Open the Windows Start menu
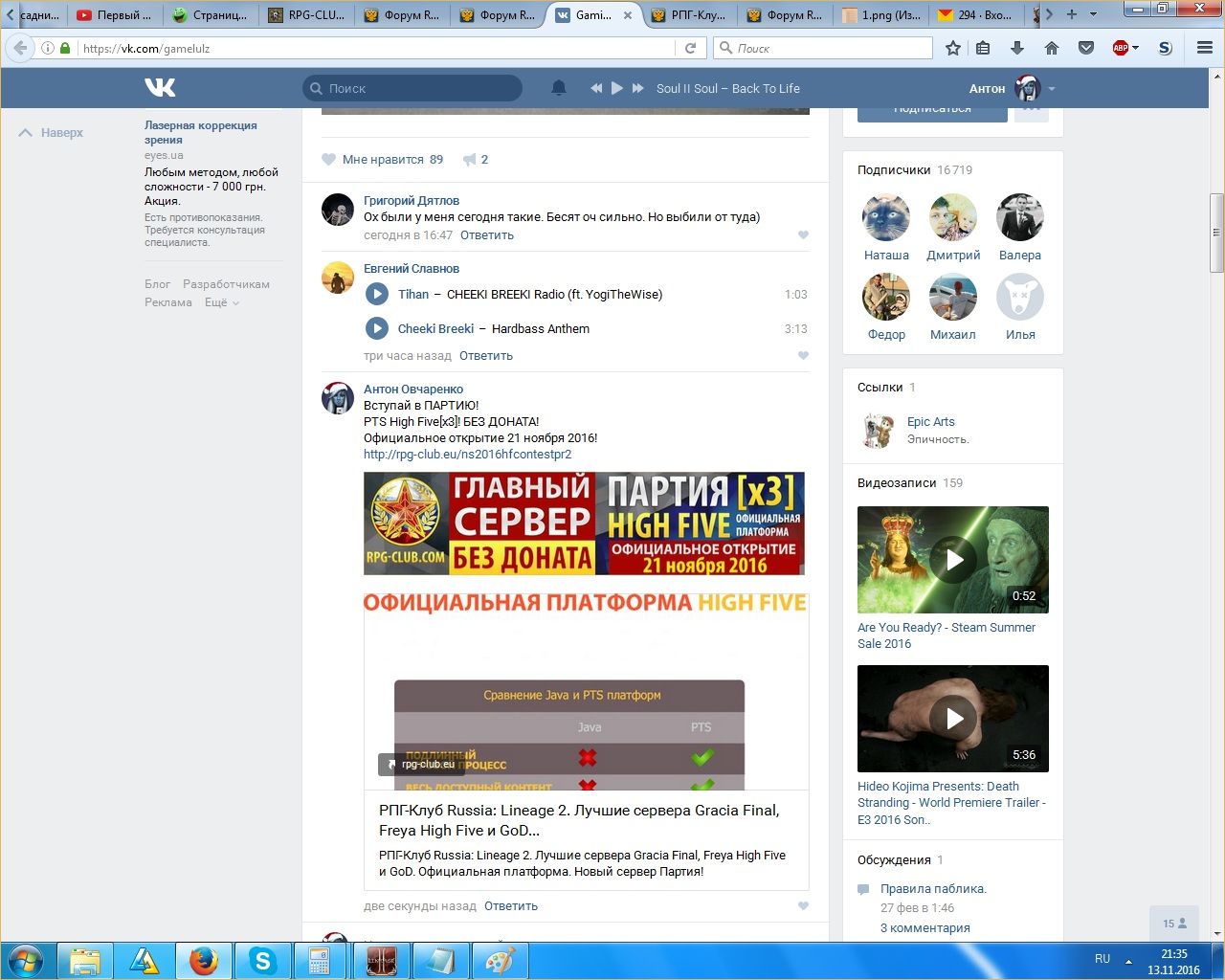The height and width of the screenshot is (980, 1225). coord(26,961)
